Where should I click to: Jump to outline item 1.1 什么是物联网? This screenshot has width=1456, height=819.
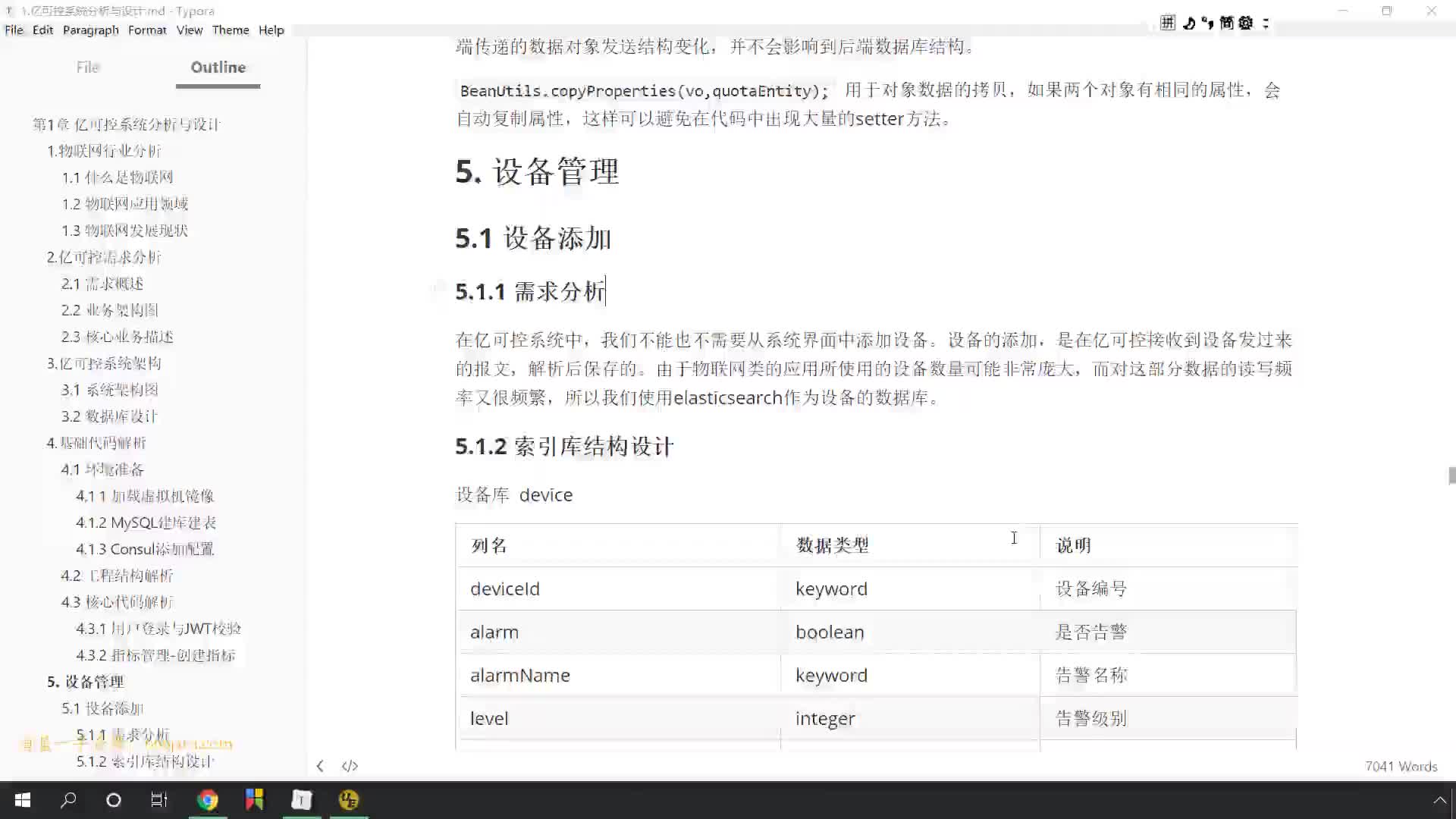[118, 177]
